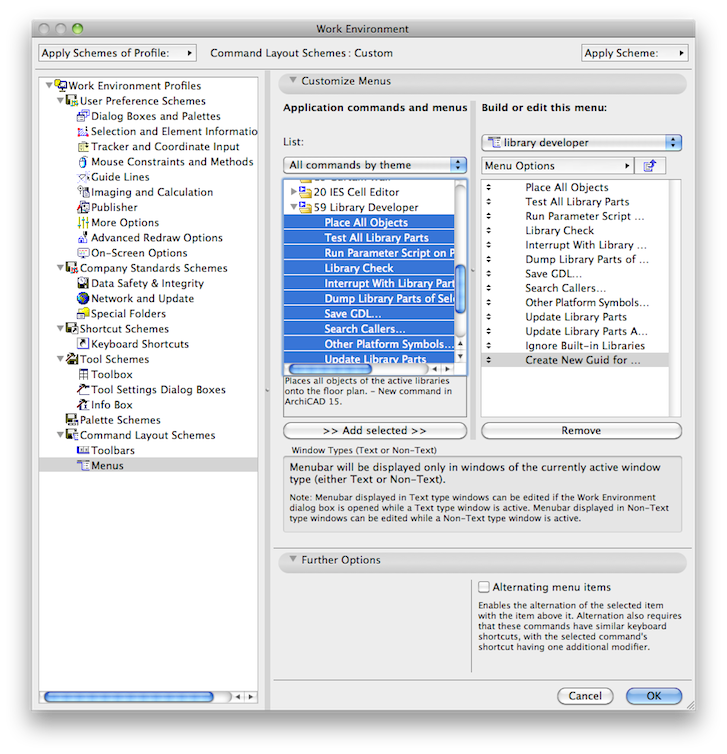727x754 pixels.
Task: Click the Guide Lines icon
Action: (83, 177)
